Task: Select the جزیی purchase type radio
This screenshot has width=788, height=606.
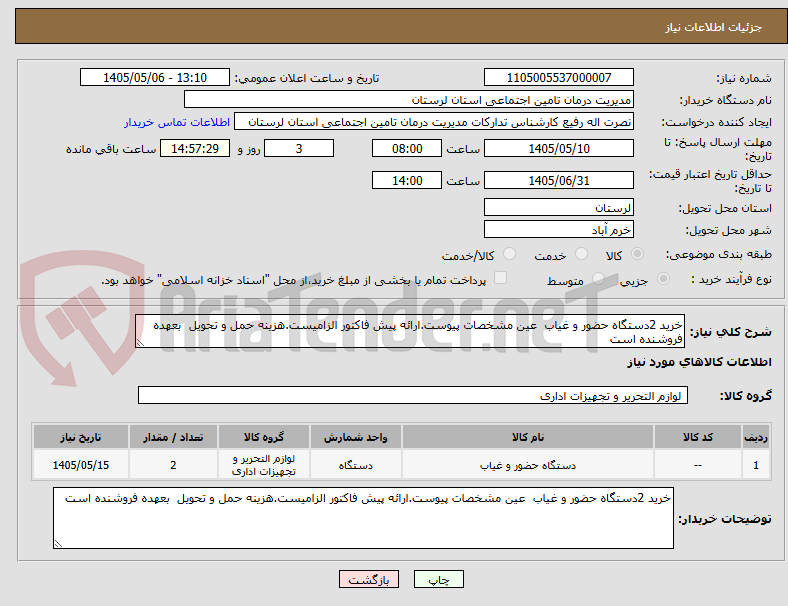Action: point(663,278)
